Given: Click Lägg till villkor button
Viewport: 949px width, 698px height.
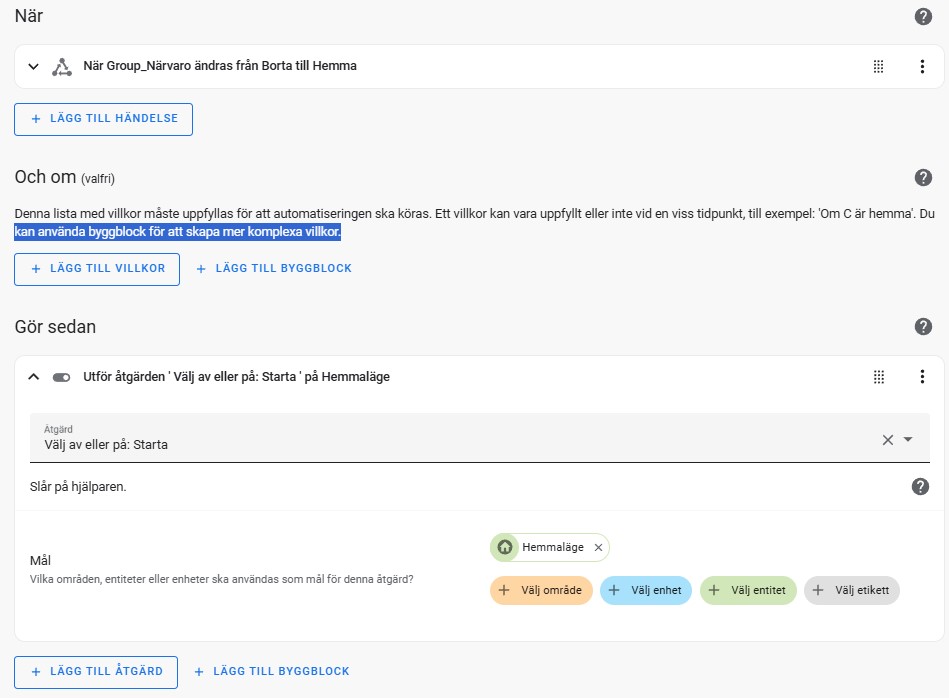Looking at the screenshot, I should click(x=97, y=269).
